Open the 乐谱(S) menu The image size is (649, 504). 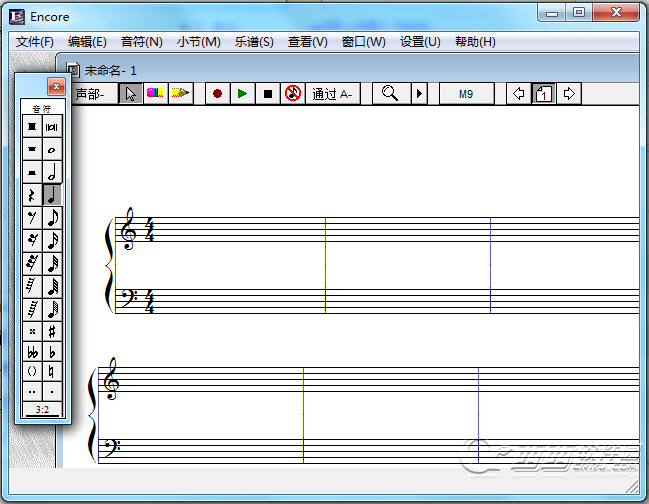[254, 42]
